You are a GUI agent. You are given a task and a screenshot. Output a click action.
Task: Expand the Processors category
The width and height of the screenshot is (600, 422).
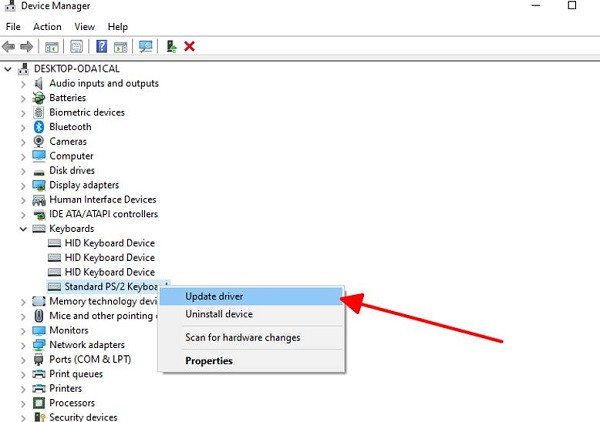(23, 403)
